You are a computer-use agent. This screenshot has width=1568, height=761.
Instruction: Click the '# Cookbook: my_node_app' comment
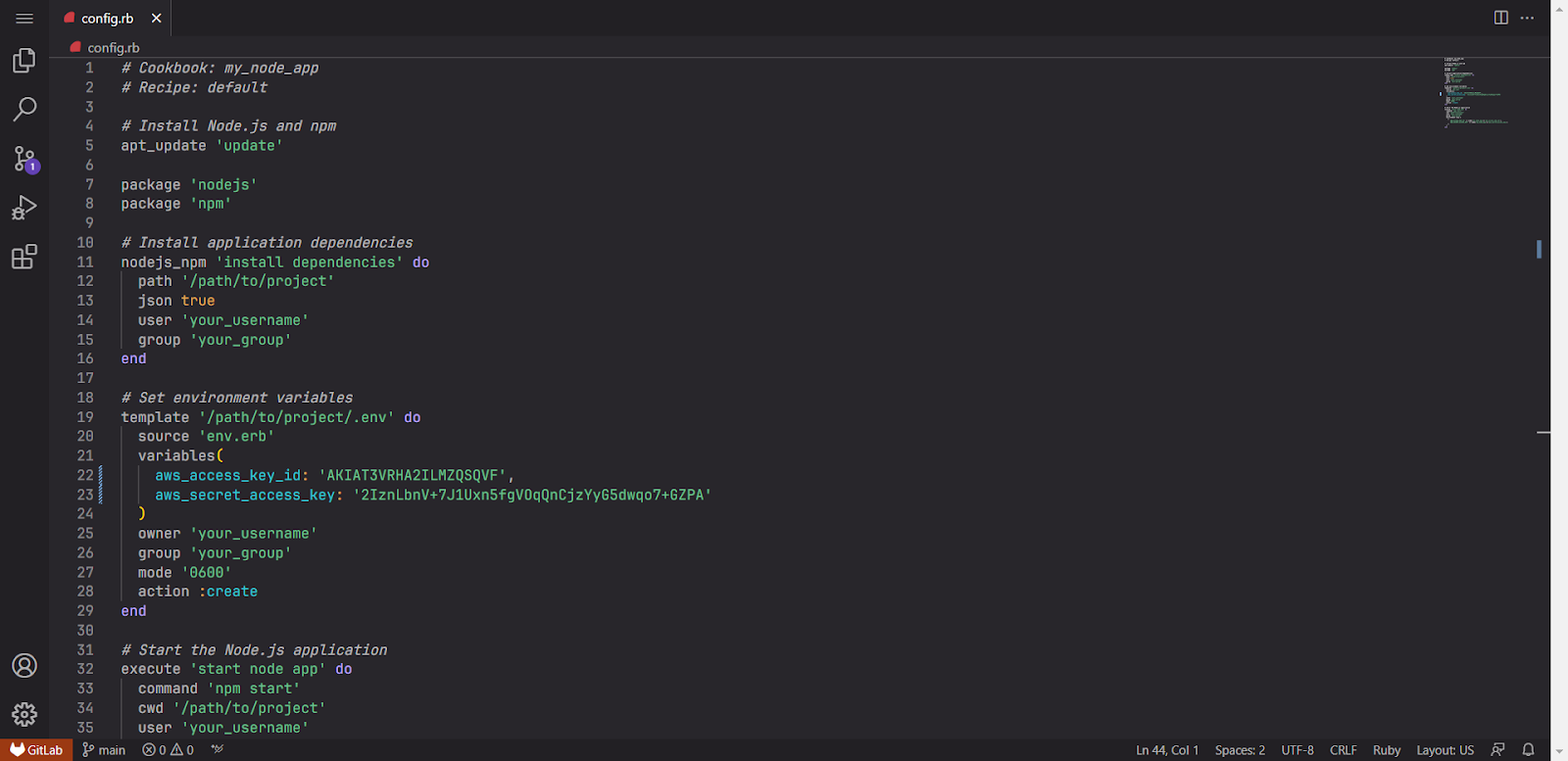(220, 68)
